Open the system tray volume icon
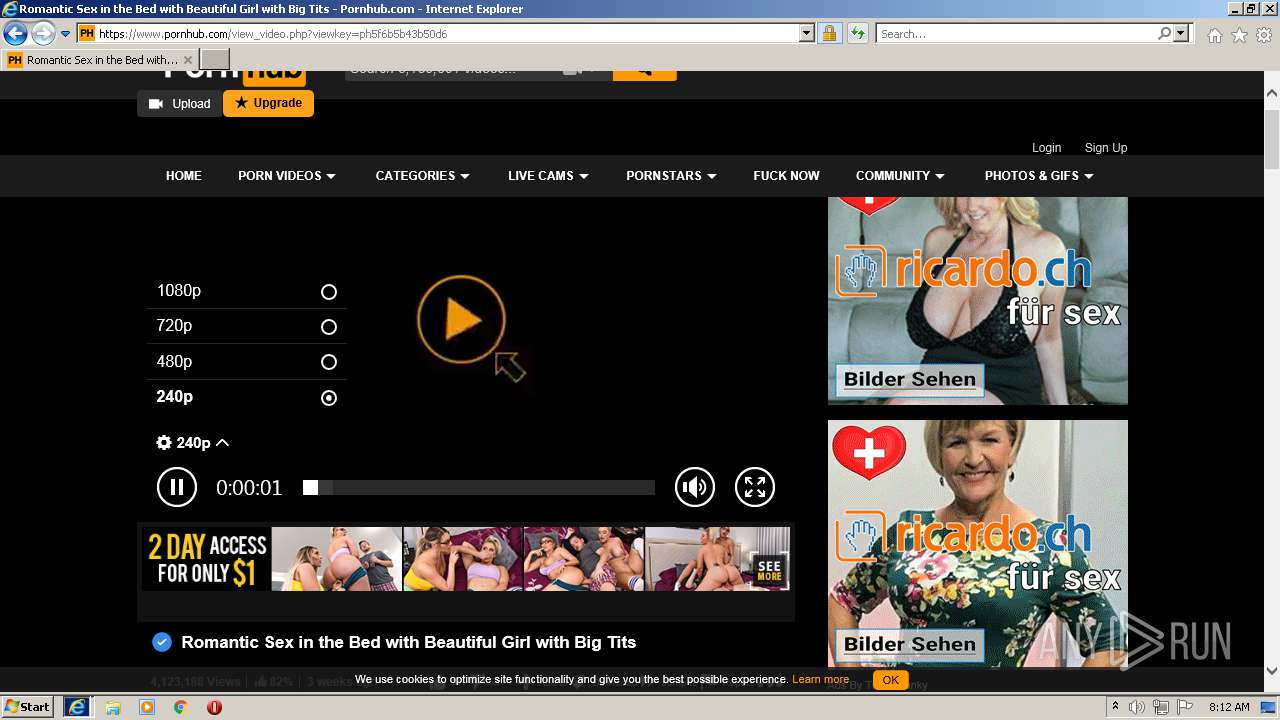This screenshot has height=720, width=1280. coord(1137,707)
